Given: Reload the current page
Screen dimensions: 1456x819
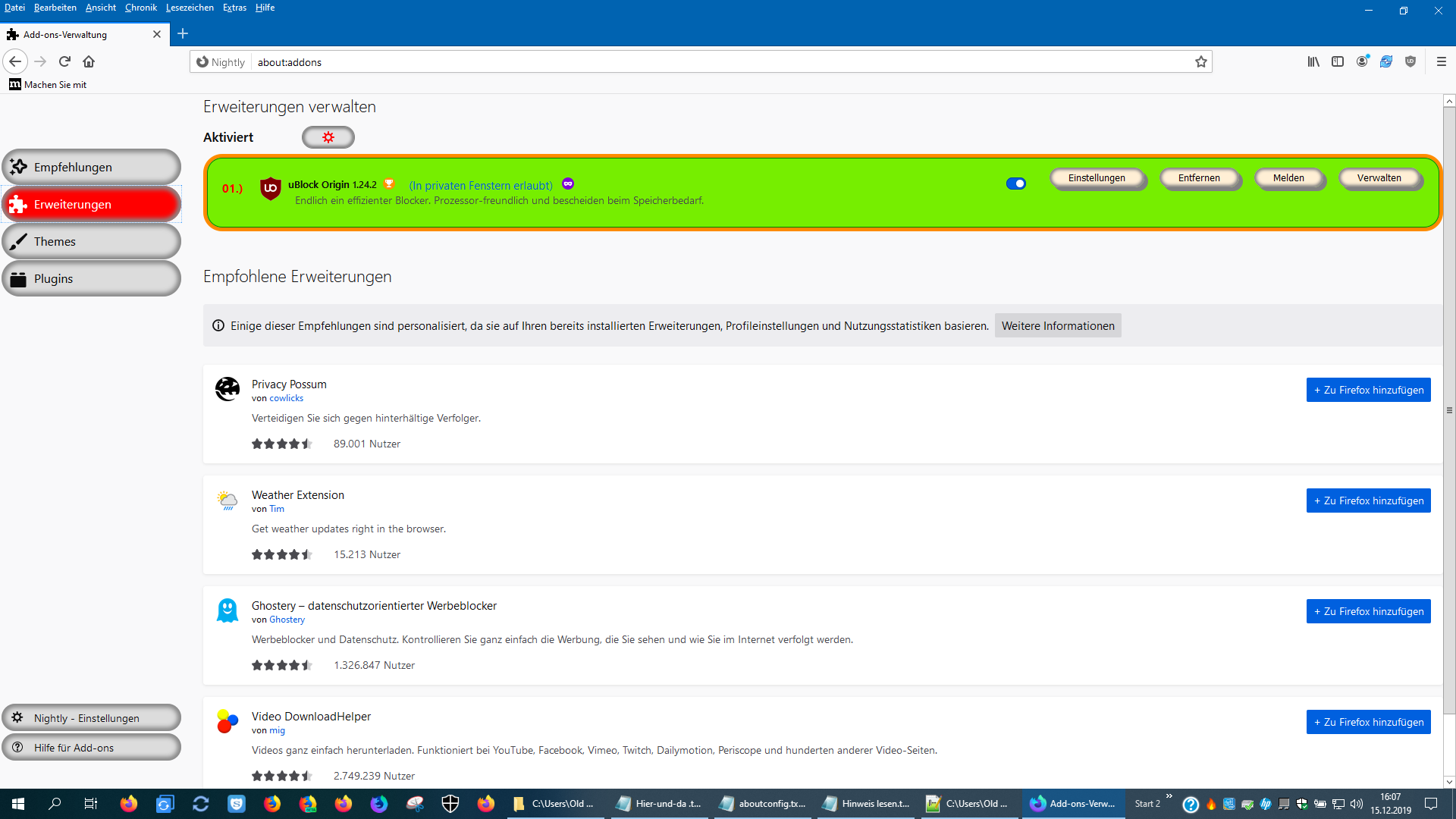Looking at the screenshot, I should [64, 61].
